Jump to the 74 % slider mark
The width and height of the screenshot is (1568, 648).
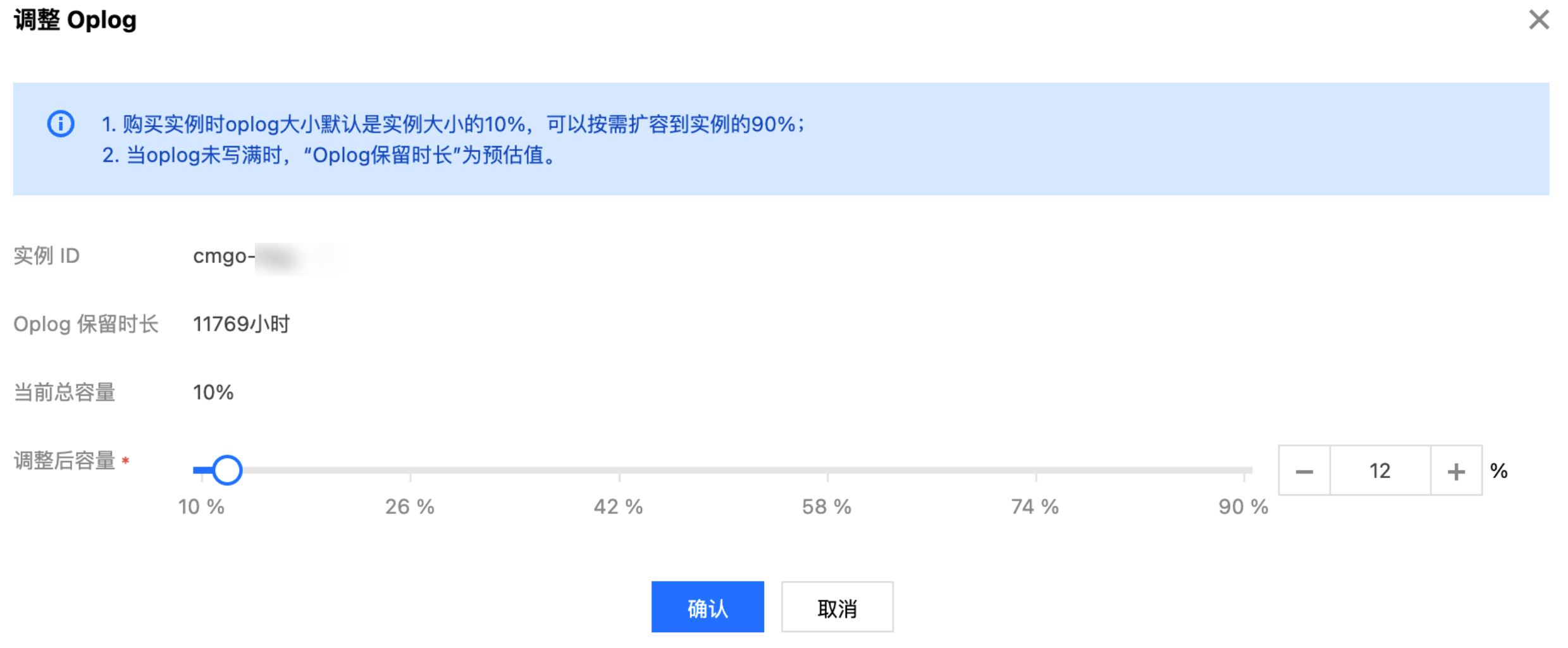click(x=1035, y=506)
